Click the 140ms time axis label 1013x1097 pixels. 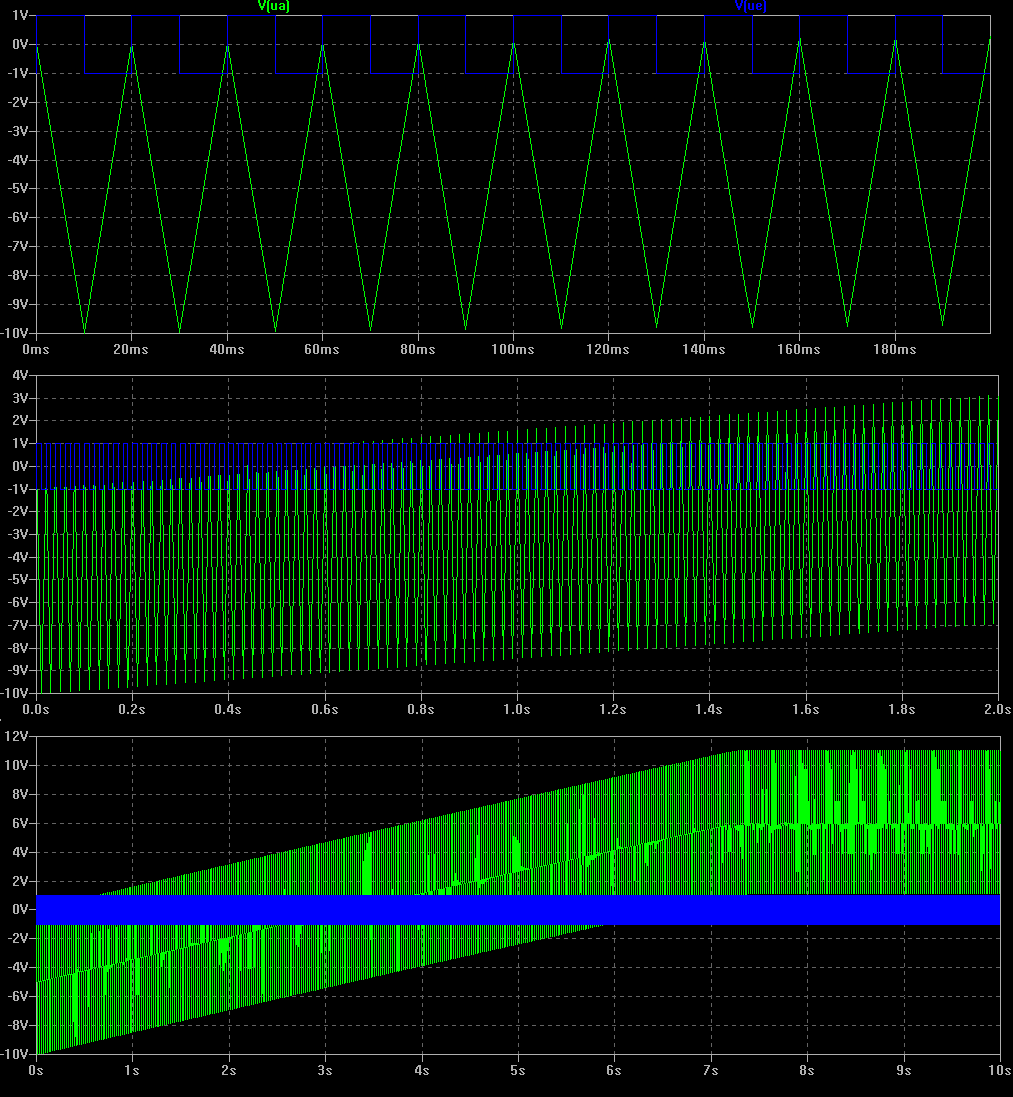(x=704, y=349)
